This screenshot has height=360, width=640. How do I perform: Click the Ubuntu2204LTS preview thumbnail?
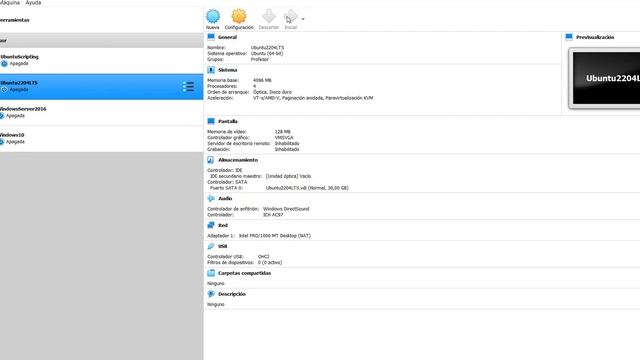(605, 78)
